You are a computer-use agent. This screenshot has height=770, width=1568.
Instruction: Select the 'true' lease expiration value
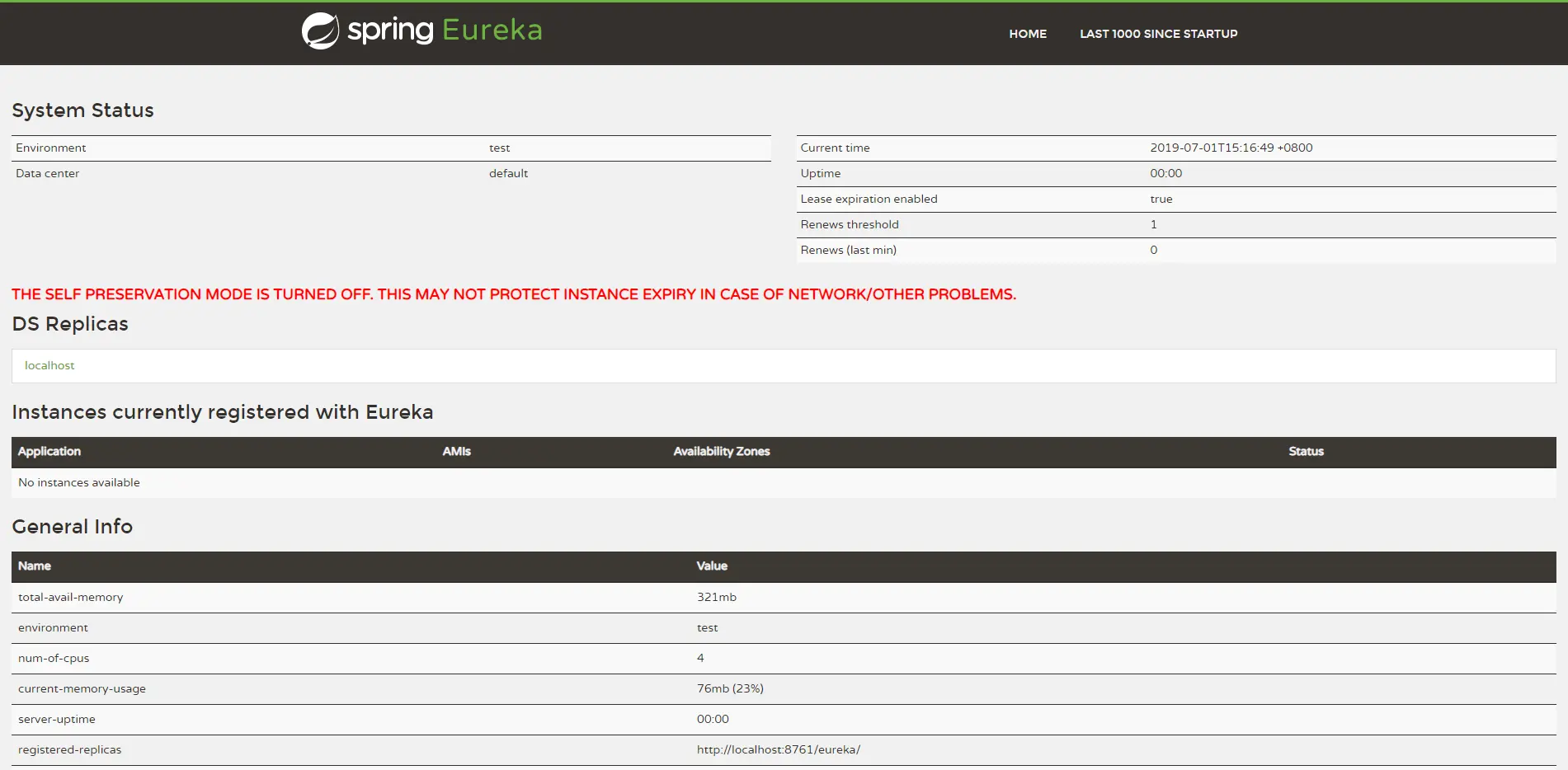[x=1161, y=199]
